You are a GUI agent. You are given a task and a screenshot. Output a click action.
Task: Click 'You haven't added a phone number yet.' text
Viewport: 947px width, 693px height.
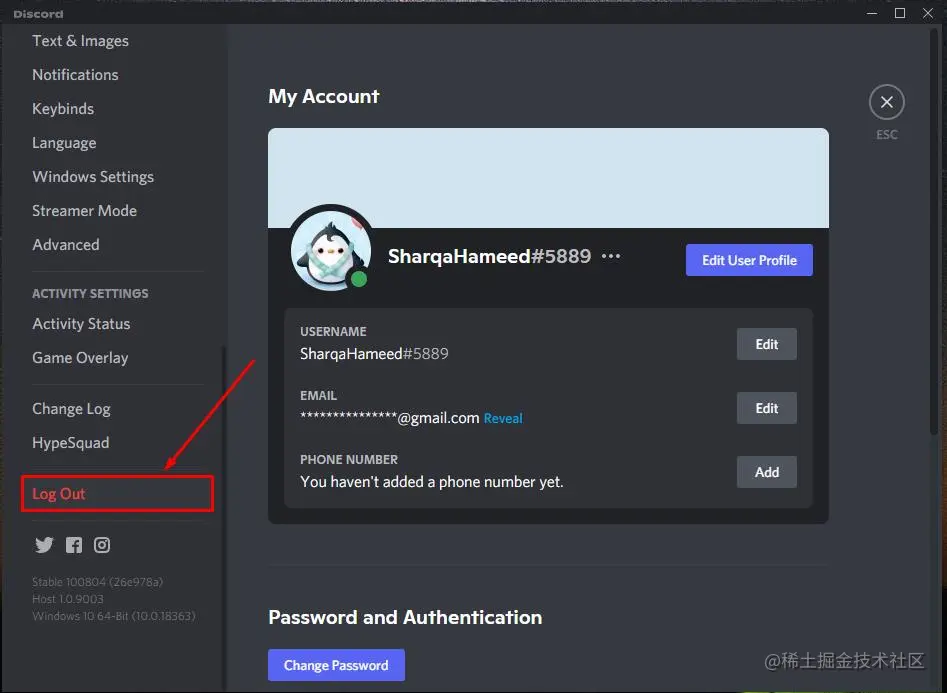click(x=432, y=482)
